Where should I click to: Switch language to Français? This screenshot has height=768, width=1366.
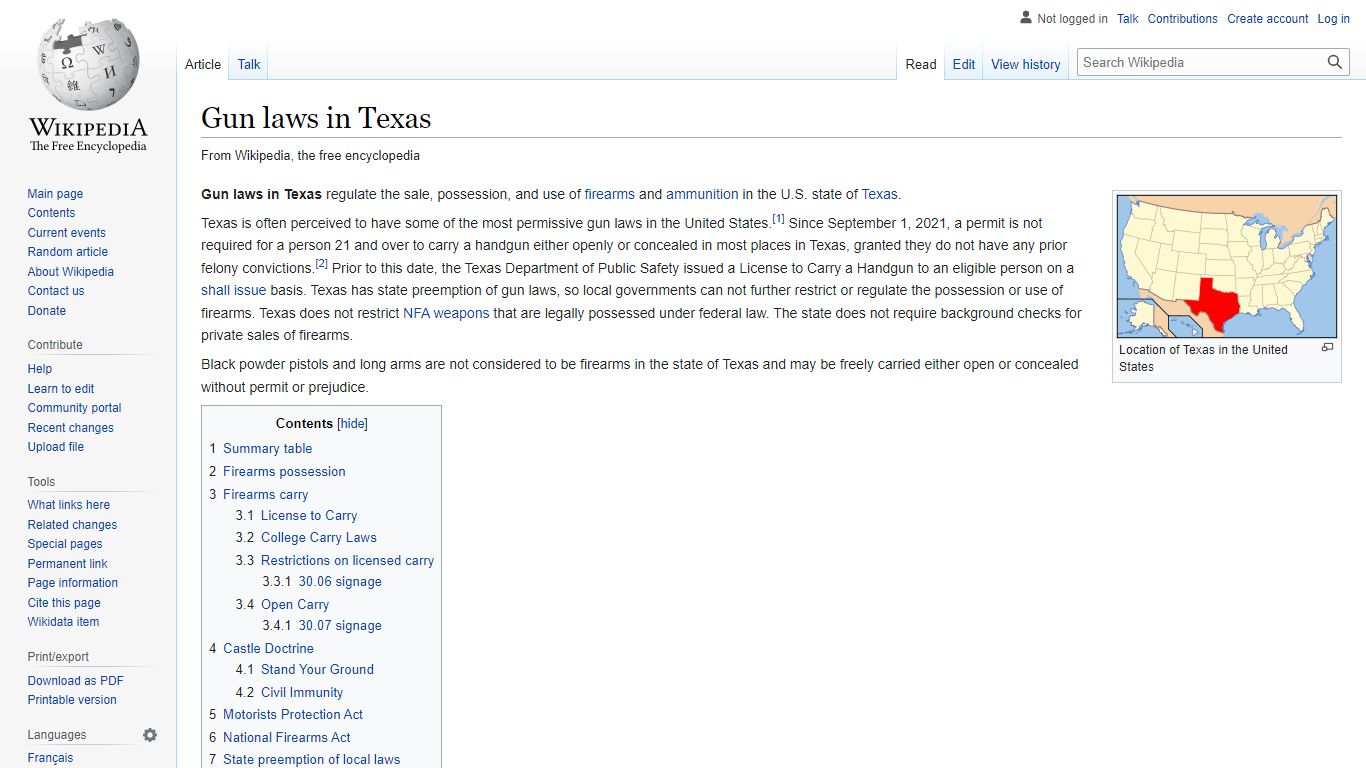pos(50,758)
